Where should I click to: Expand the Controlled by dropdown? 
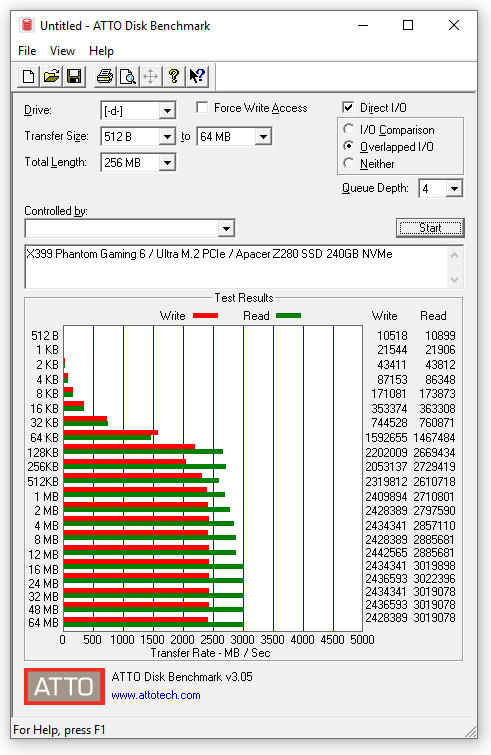(226, 228)
